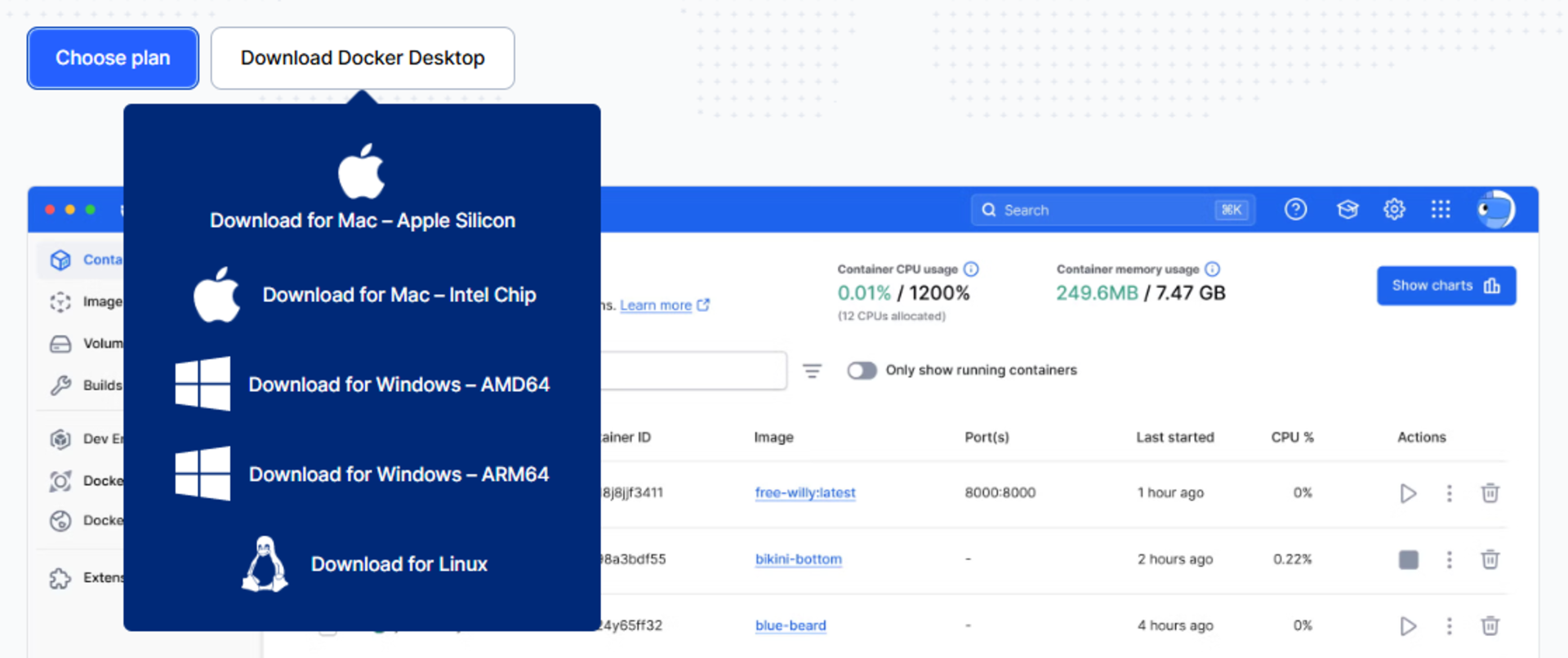
Task: Click the Show charts button
Action: (1446, 286)
